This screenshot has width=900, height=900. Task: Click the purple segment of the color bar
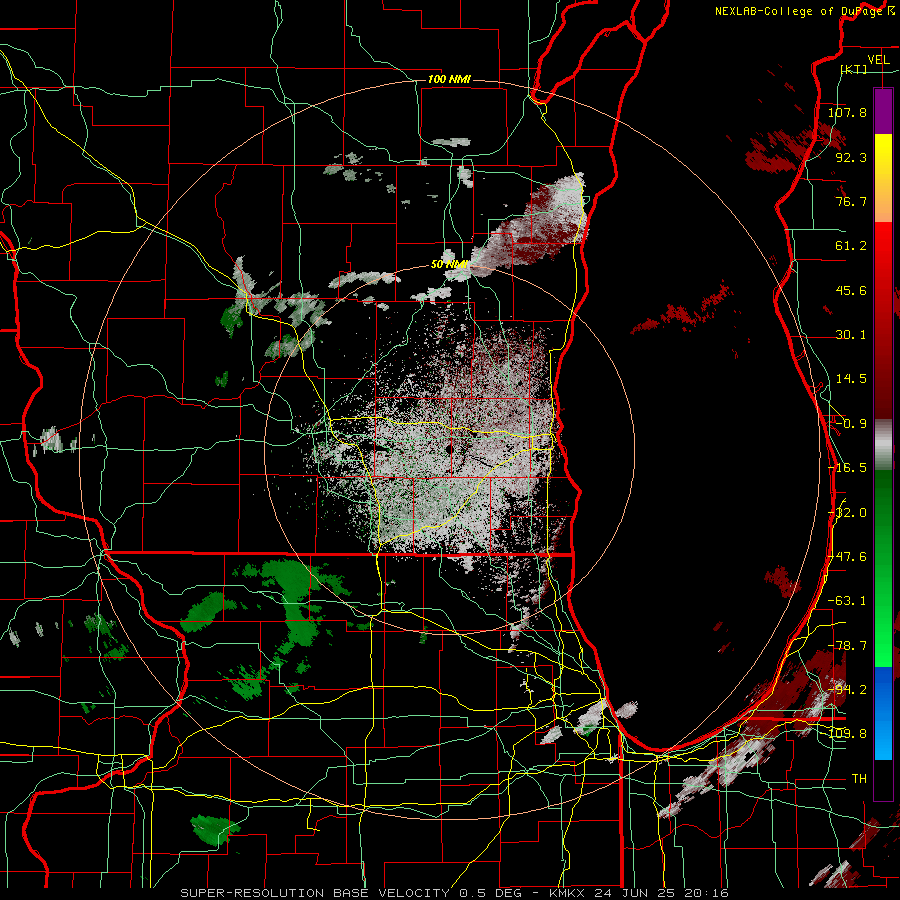(883, 111)
